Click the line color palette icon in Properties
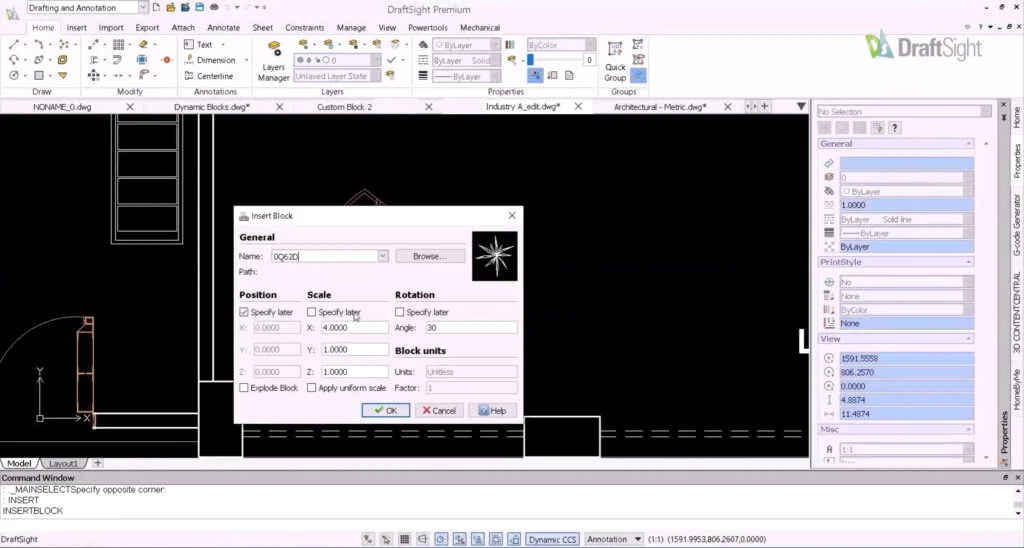The width and height of the screenshot is (1024, 548). click(x=423, y=45)
